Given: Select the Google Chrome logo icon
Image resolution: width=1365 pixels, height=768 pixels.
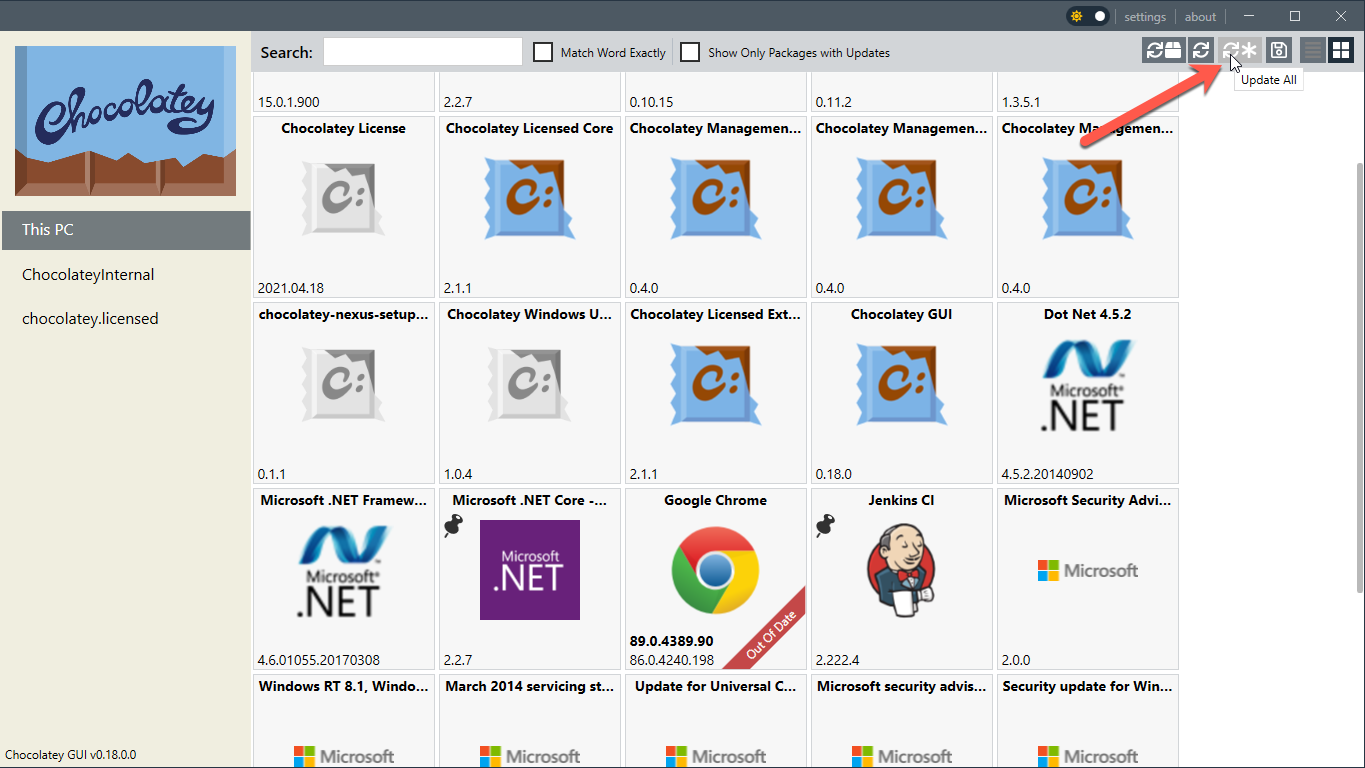Looking at the screenshot, I should (x=715, y=570).
